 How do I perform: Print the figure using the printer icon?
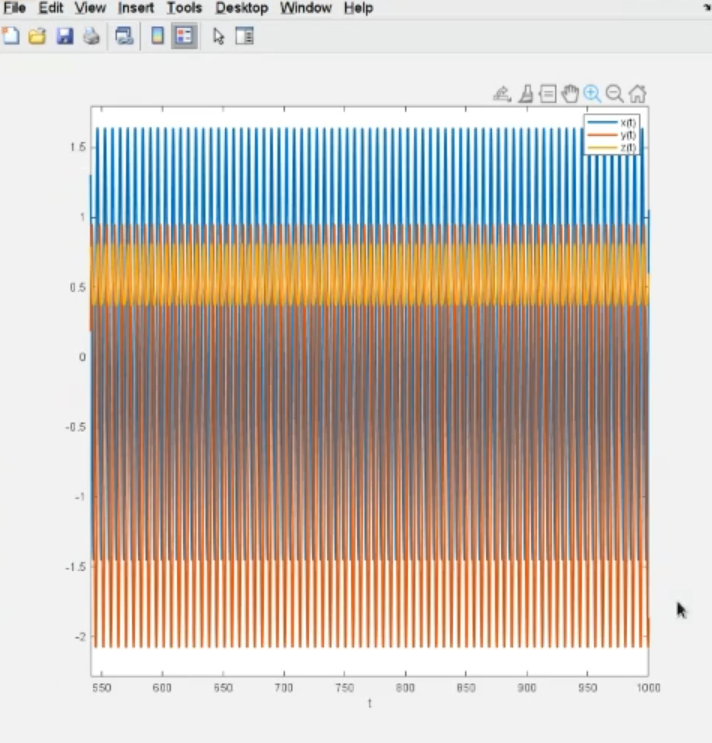click(x=91, y=37)
